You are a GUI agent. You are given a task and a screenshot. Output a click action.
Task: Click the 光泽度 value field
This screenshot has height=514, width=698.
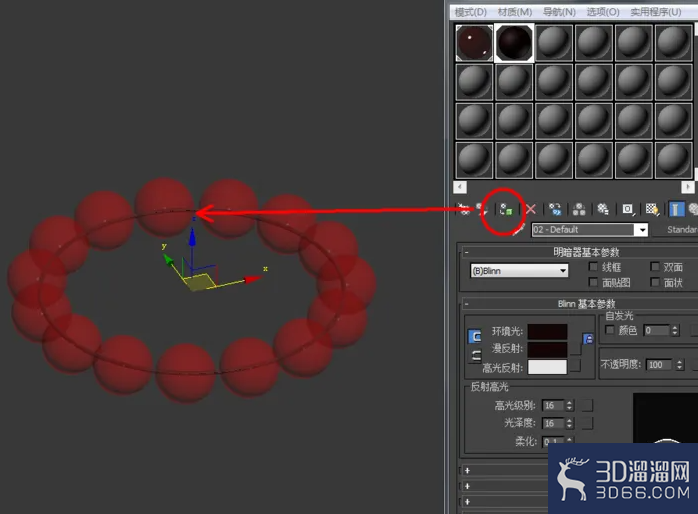[x=553, y=423]
